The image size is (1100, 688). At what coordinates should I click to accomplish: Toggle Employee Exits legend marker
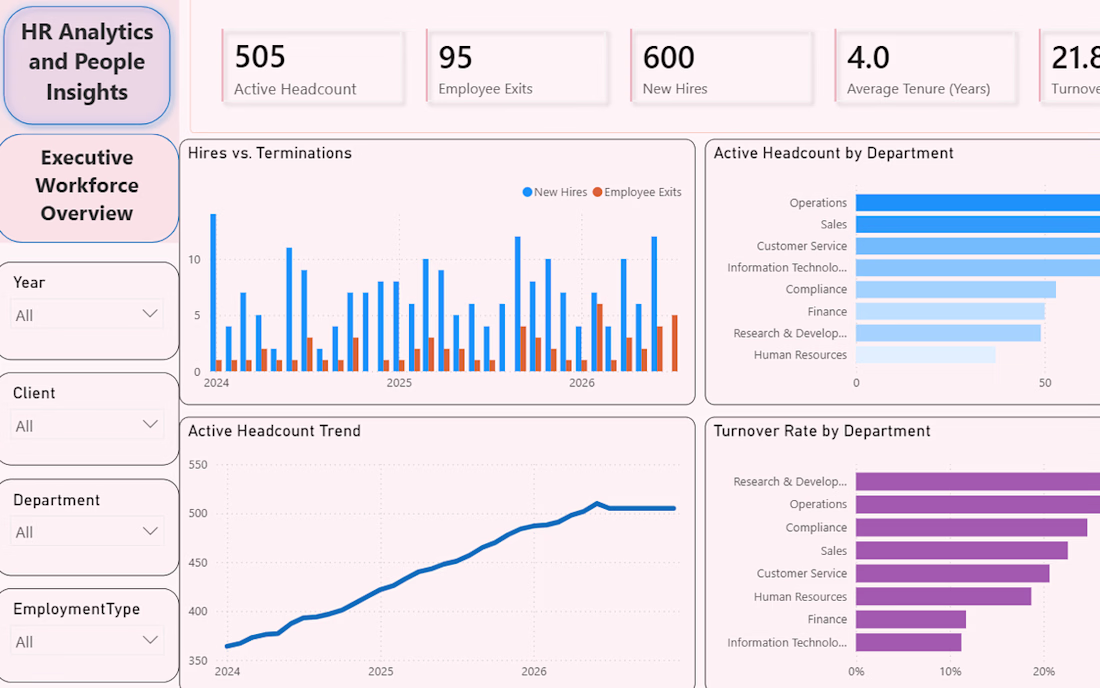597,192
